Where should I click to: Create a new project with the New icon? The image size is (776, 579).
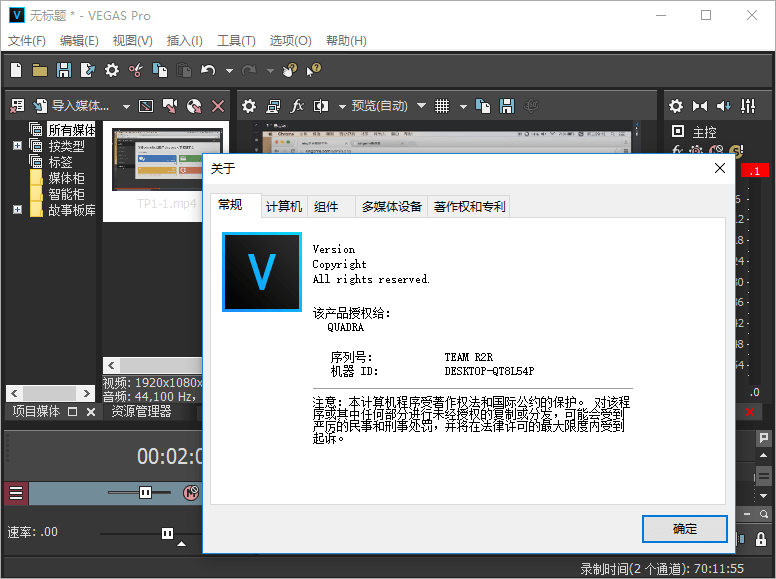click(16, 70)
